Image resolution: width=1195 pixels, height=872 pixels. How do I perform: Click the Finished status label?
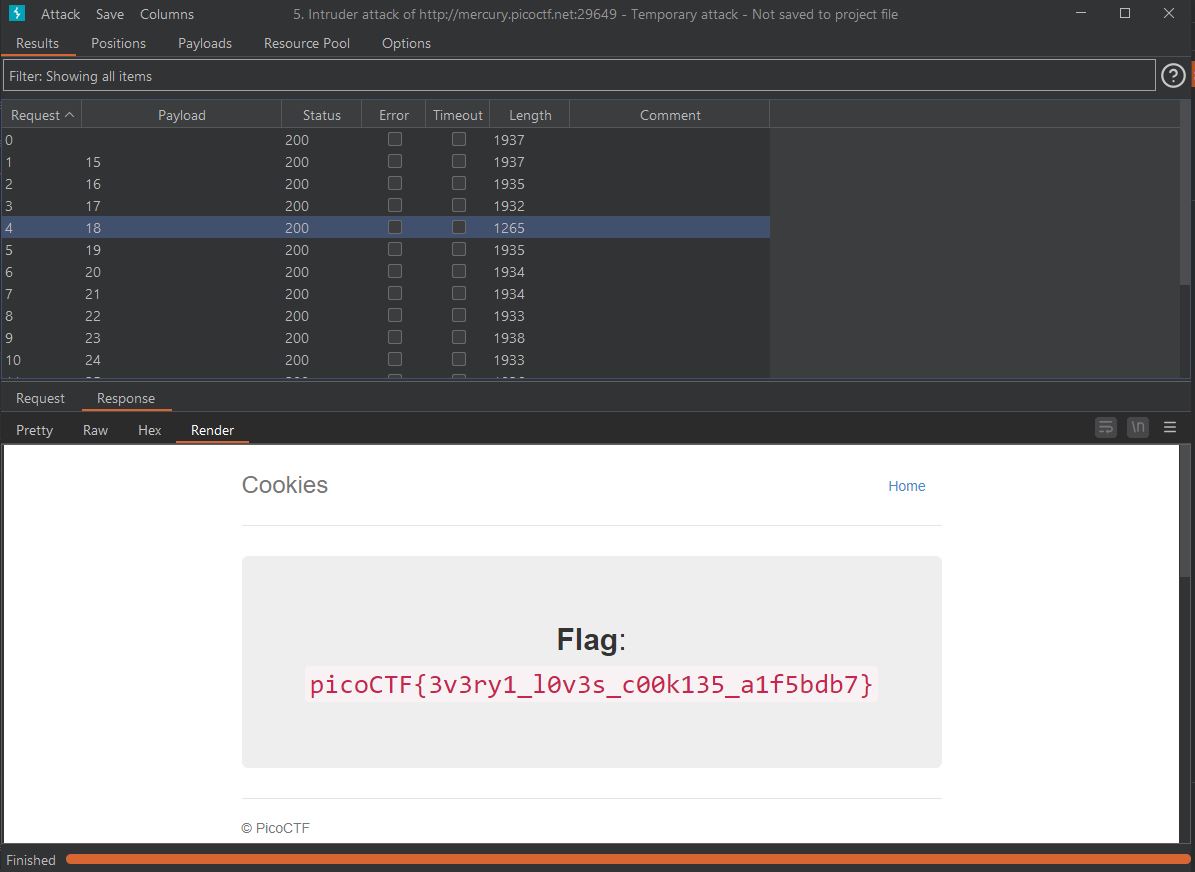click(30, 860)
